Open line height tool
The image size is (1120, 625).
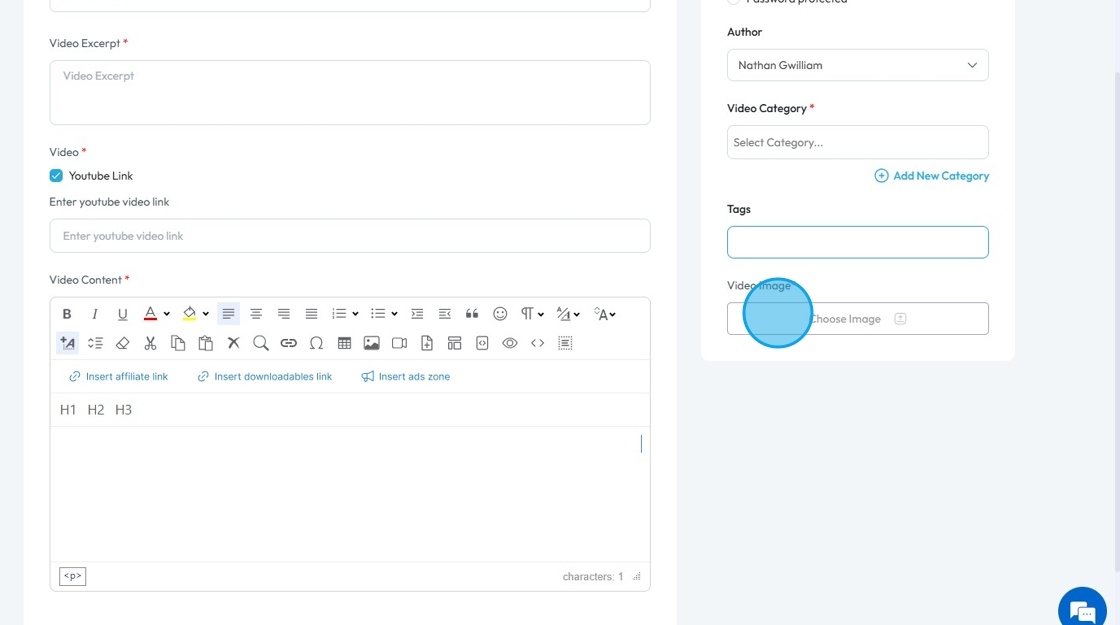[95, 343]
